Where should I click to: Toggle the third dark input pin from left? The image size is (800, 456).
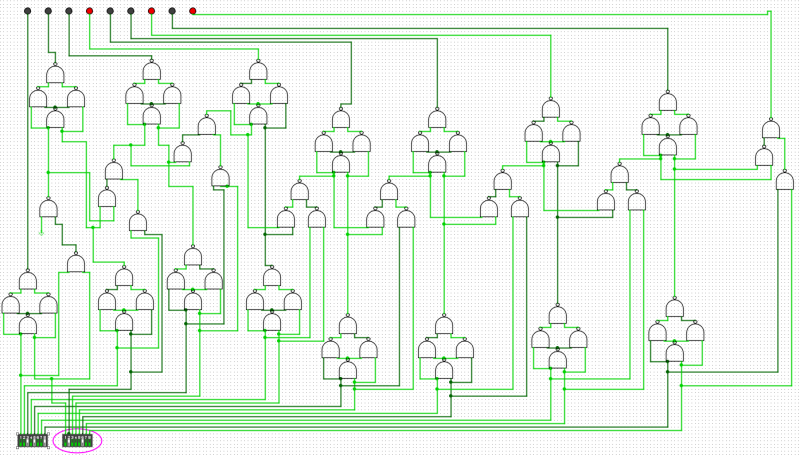tap(68, 11)
